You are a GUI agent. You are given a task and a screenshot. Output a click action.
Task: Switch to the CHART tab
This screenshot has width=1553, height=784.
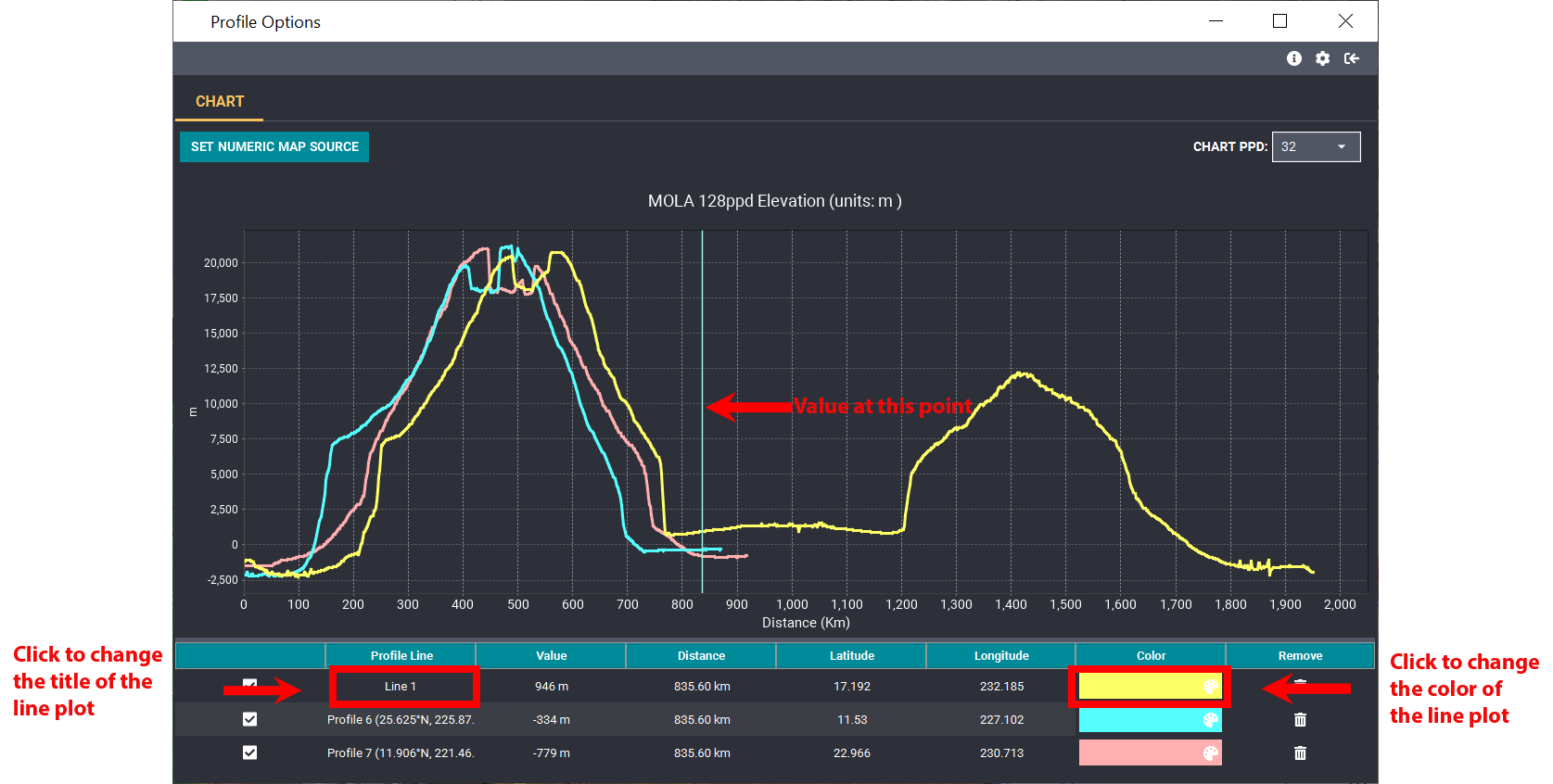pyautogui.click(x=220, y=101)
